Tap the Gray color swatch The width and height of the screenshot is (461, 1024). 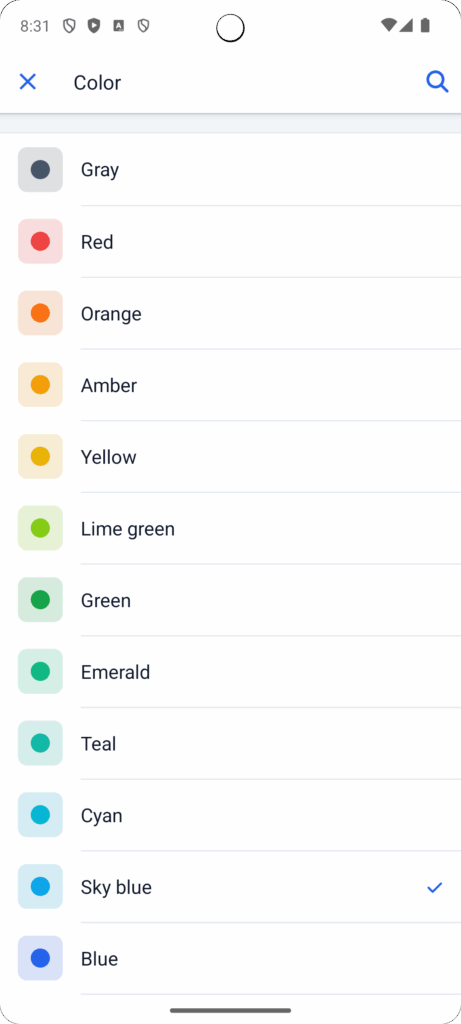point(40,170)
